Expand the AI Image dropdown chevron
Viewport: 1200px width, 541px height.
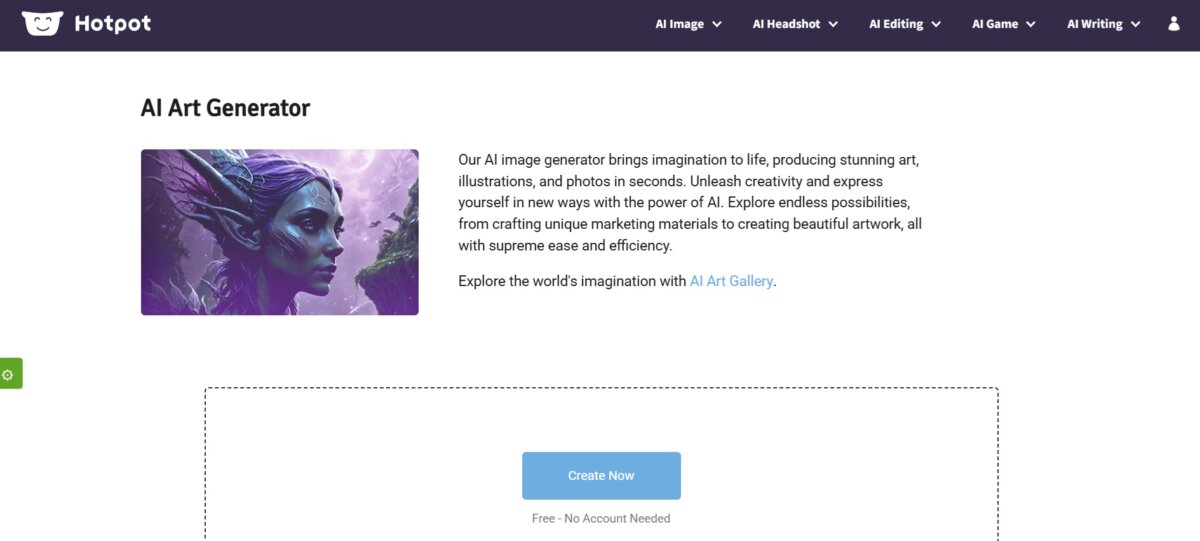(x=717, y=25)
